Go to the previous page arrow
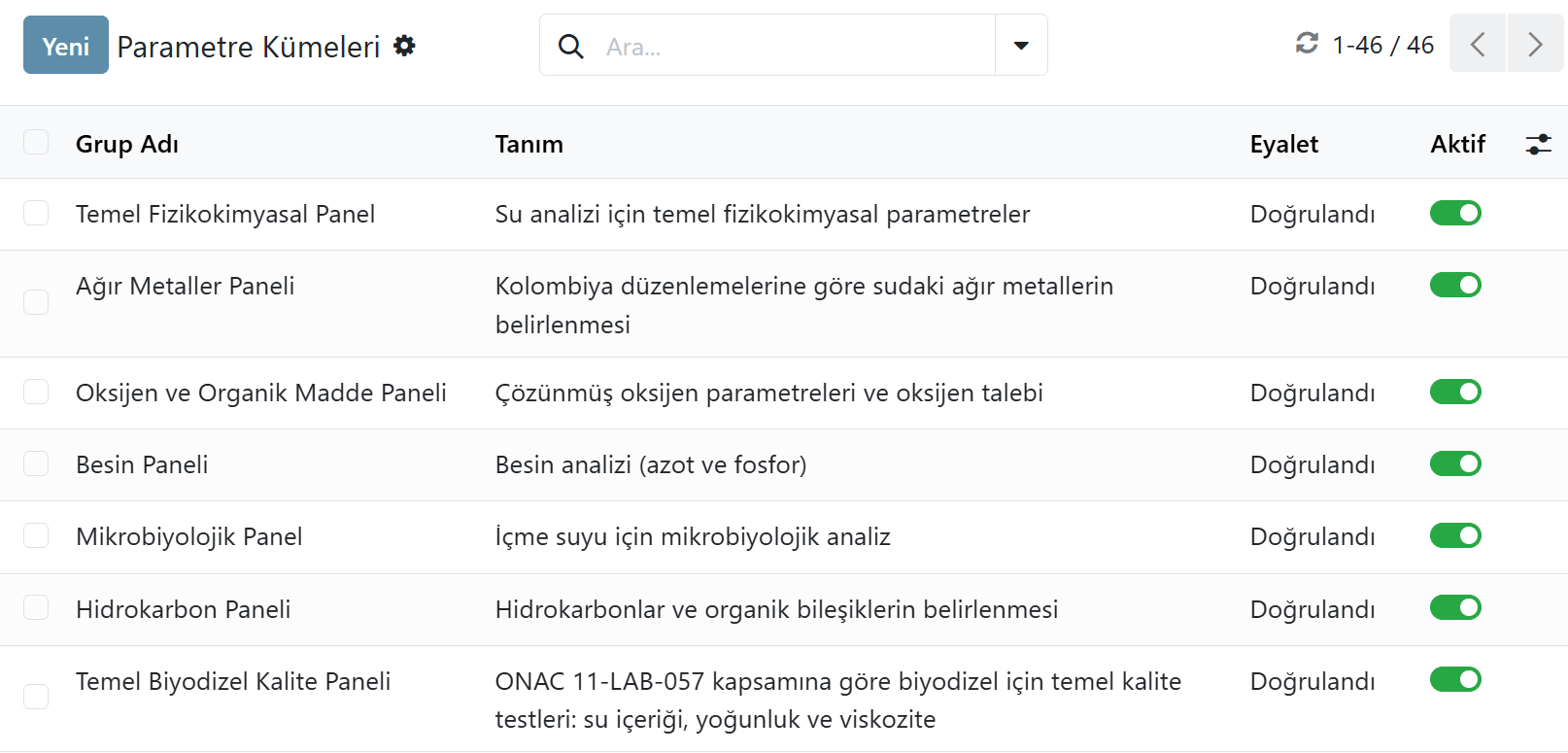The width and height of the screenshot is (1568, 753). coord(1477,45)
